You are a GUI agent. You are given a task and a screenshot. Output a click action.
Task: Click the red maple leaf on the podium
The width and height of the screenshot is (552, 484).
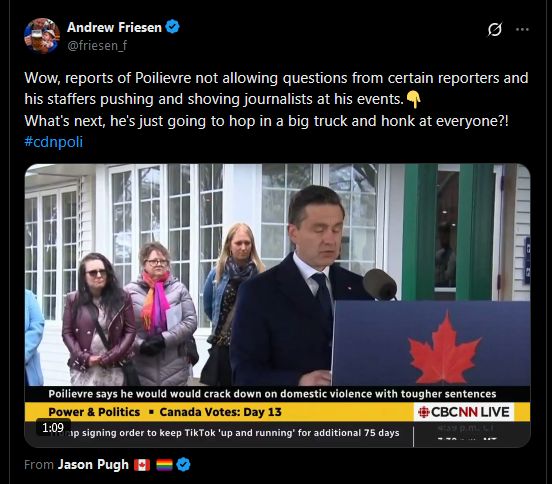pos(445,348)
